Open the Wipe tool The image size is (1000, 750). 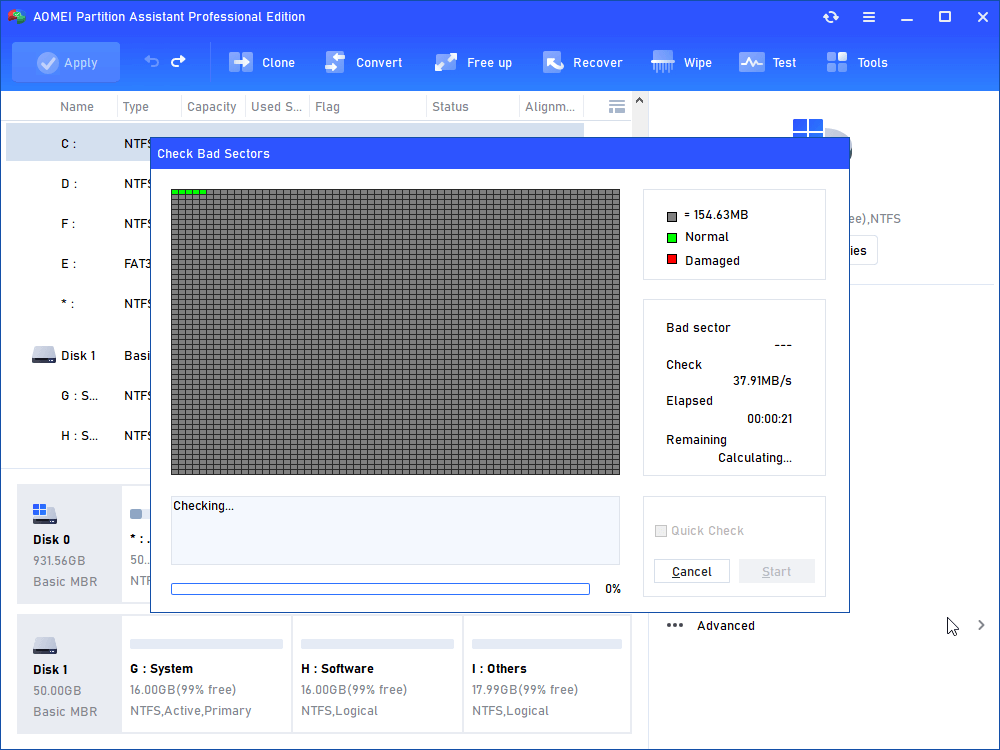(681, 62)
